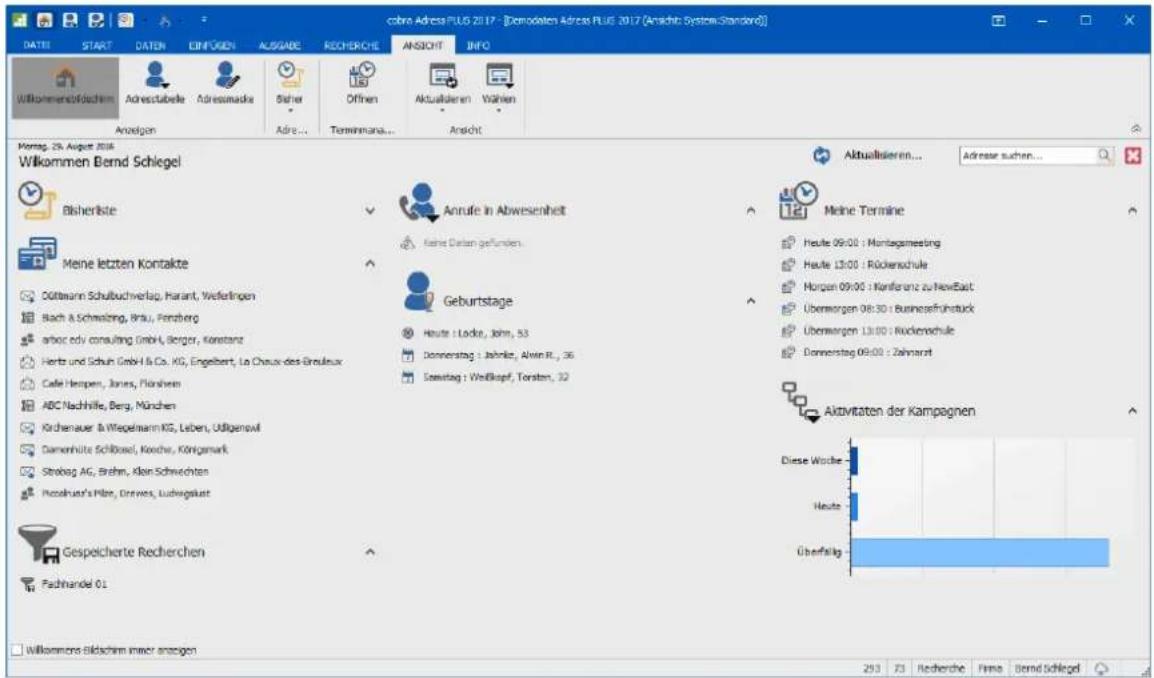Toggle Willkommens-Bildschirm immer anzeigen checkbox

[17, 650]
